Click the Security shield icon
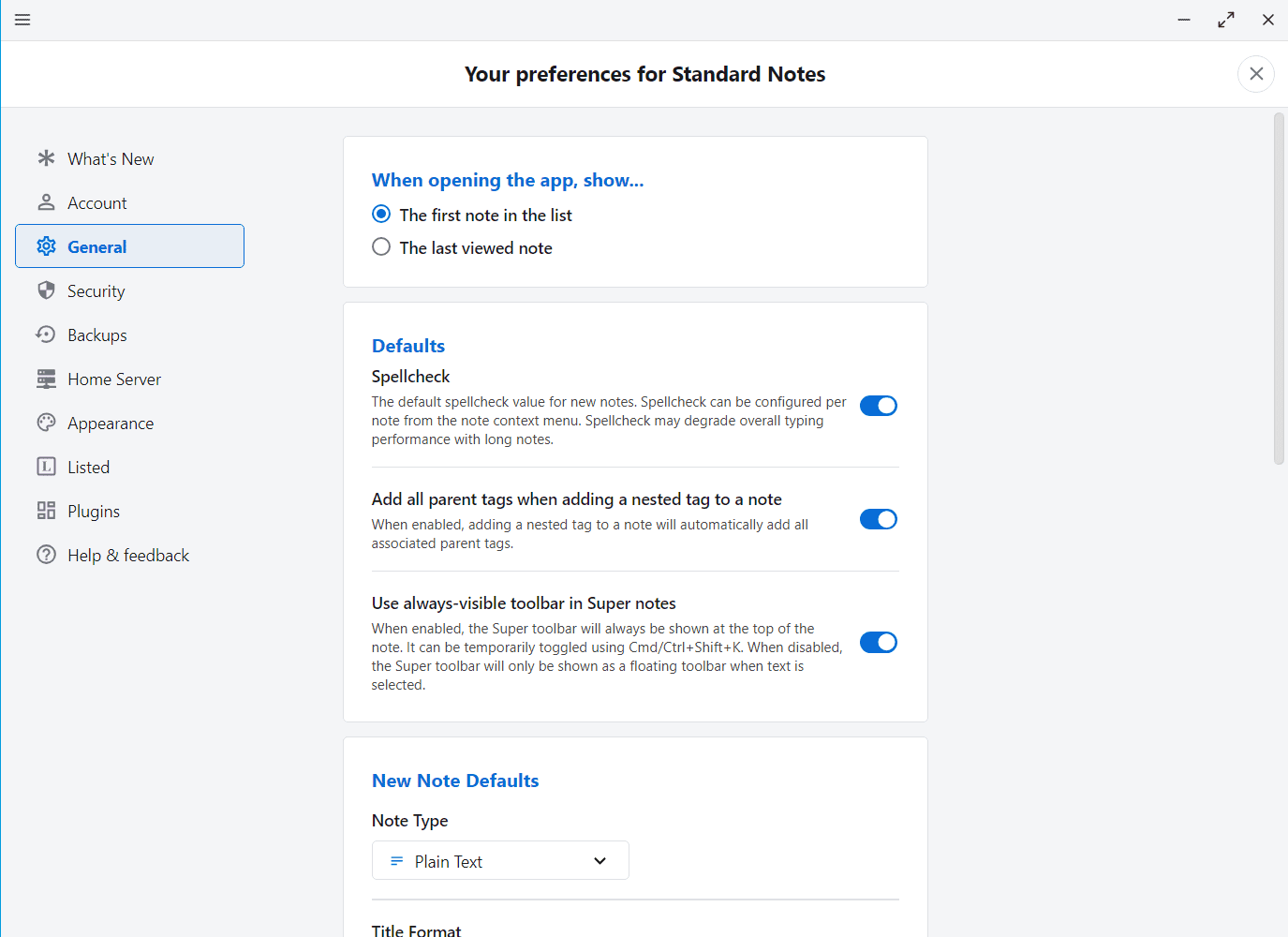The image size is (1288, 937). click(x=46, y=290)
